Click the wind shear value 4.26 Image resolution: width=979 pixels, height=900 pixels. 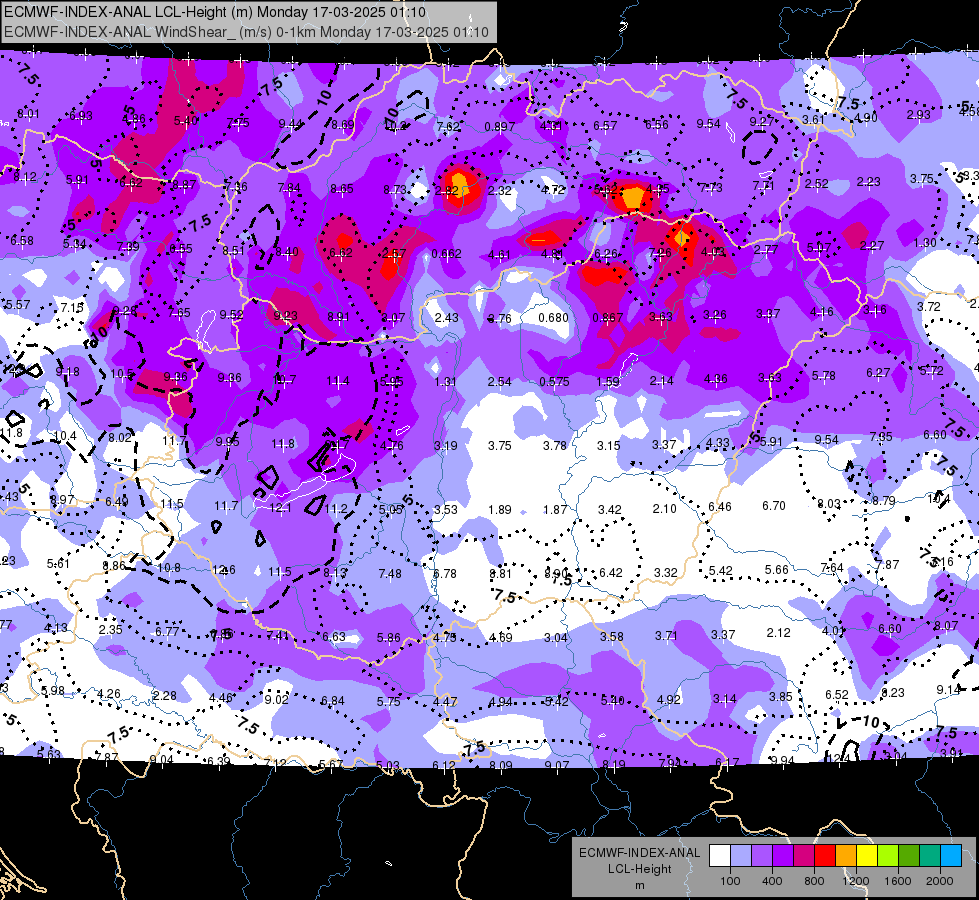[109, 694]
